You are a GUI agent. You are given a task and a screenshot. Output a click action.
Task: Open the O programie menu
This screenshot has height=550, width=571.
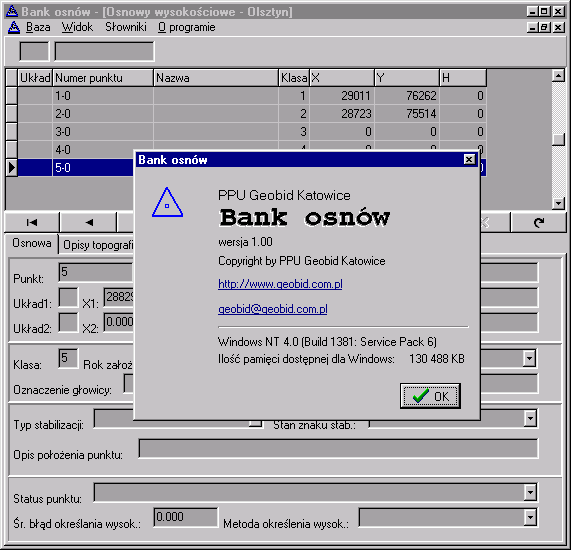tap(186, 27)
